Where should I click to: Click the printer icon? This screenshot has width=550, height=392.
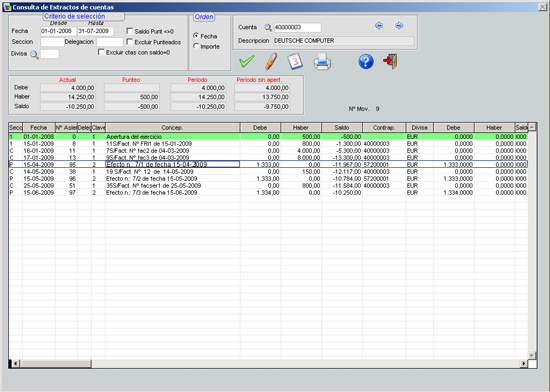[322, 62]
